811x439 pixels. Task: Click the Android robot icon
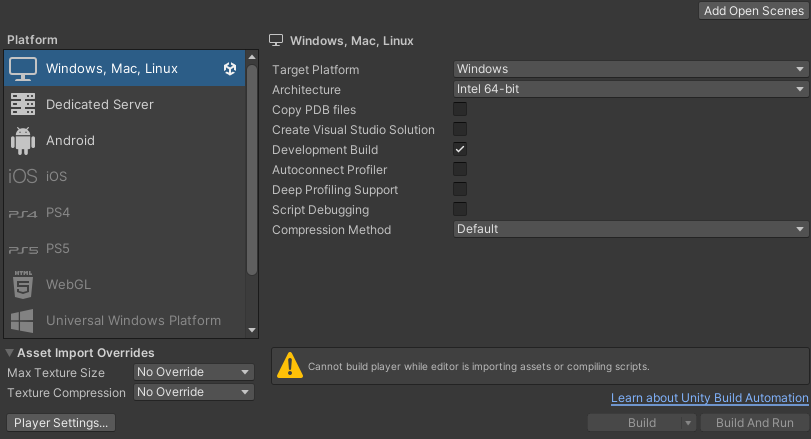[23, 141]
